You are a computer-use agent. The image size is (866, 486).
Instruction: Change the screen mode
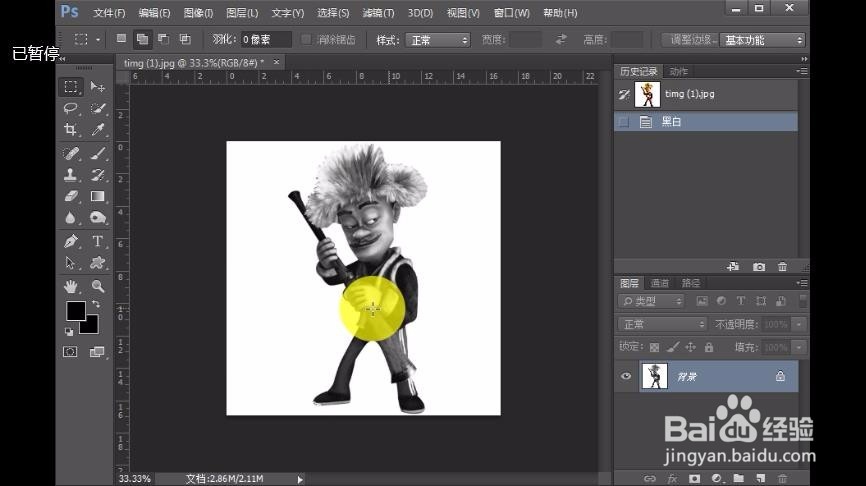(x=97, y=352)
